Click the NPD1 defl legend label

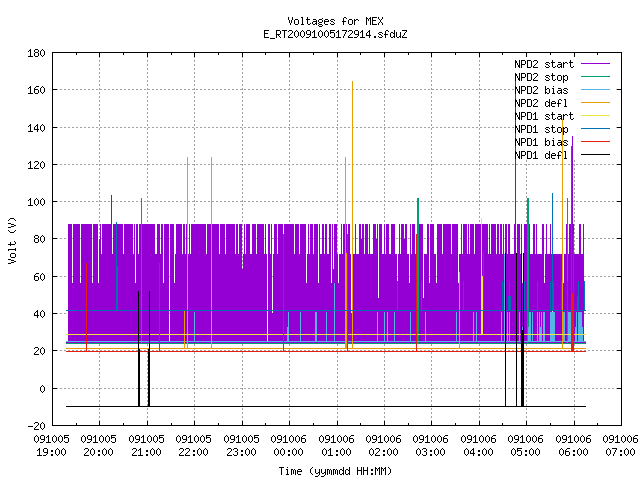[x=541, y=155]
